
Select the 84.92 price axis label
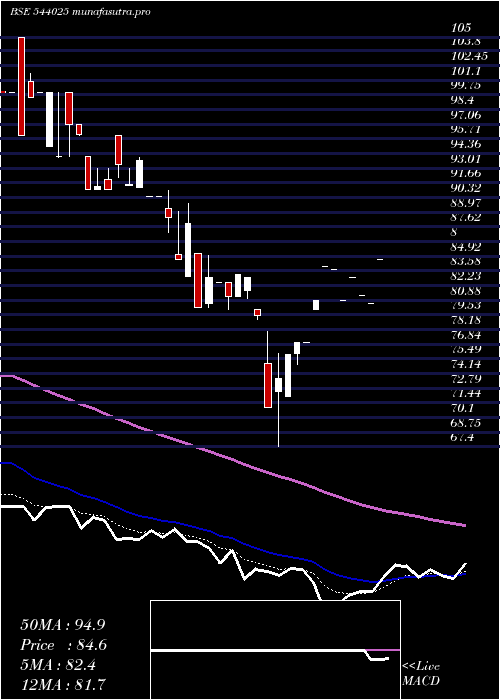(x=466, y=247)
